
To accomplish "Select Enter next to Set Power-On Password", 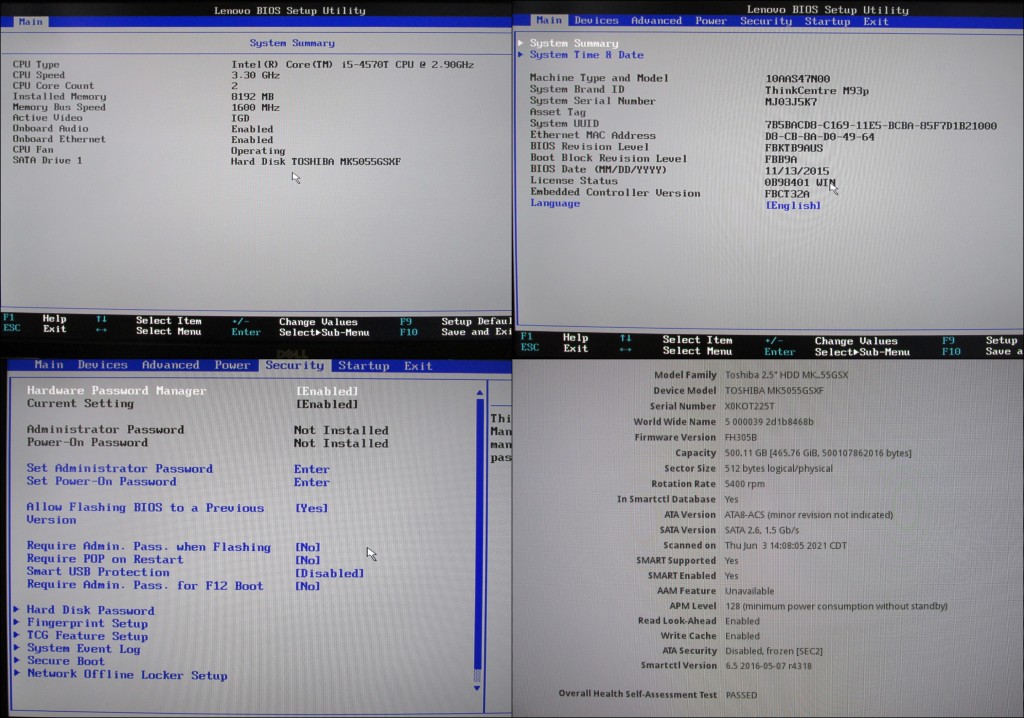I will pyautogui.click(x=312, y=482).
